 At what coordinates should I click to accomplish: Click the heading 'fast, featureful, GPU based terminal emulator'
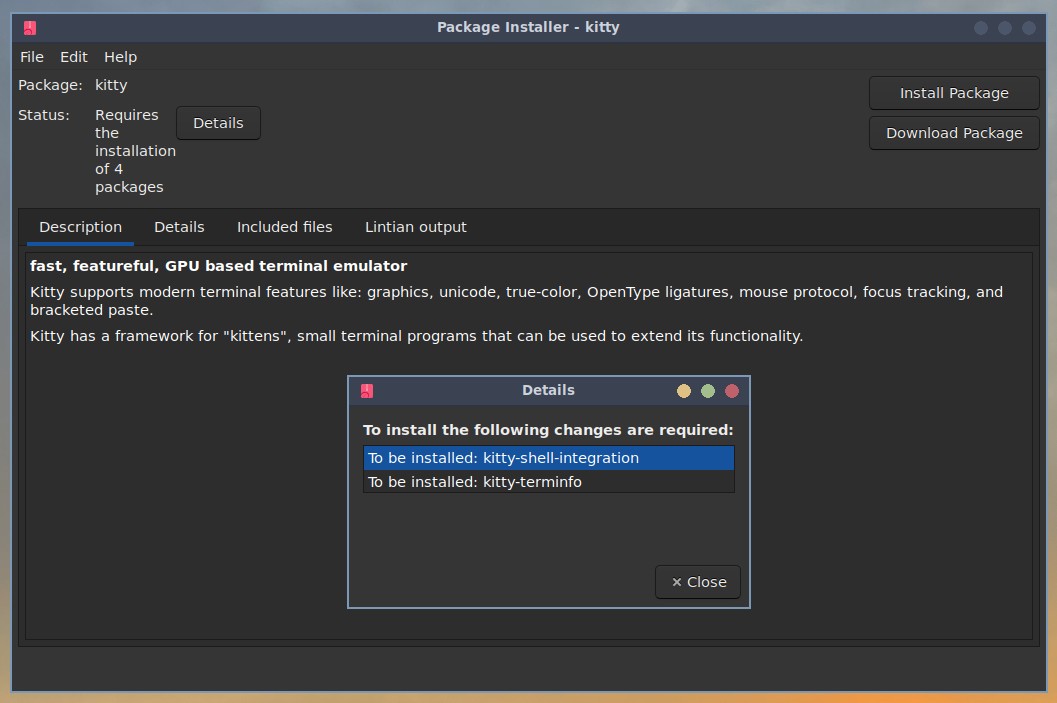click(x=218, y=266)
